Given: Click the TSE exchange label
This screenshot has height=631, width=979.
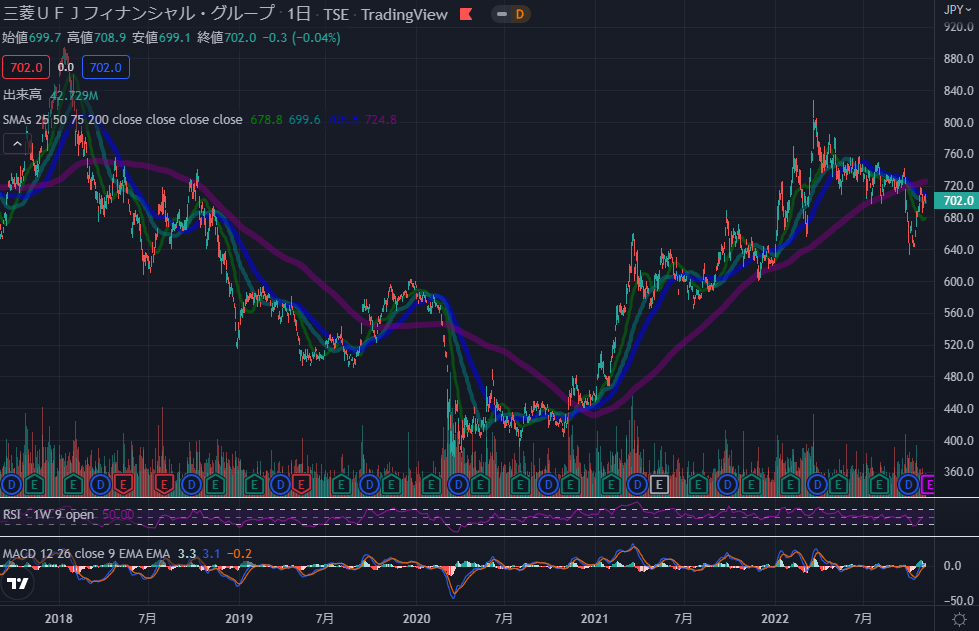Looking at the screenshot, I should click(336, 14).
